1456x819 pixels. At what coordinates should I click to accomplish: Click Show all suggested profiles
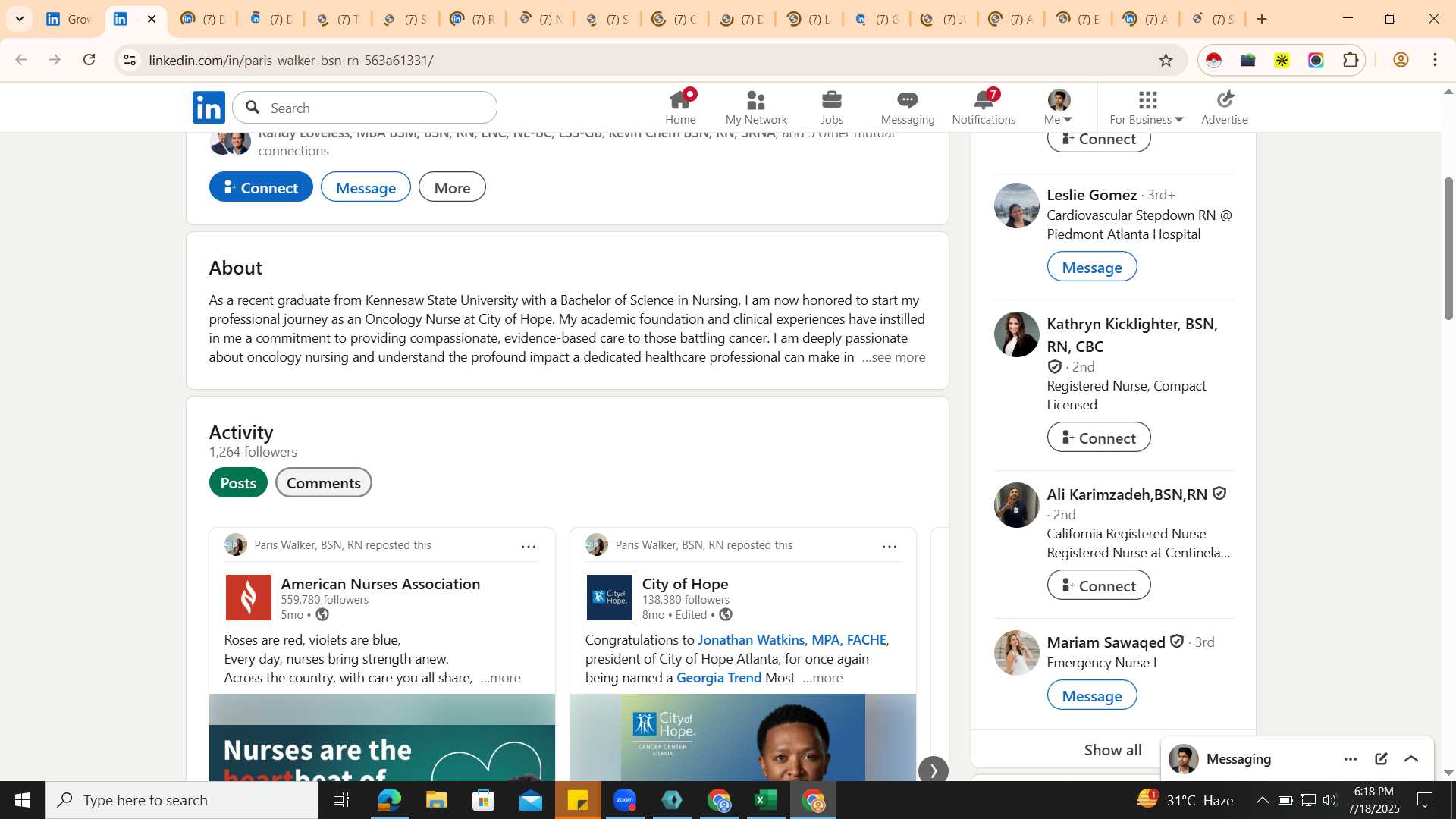click(1112, 750)
